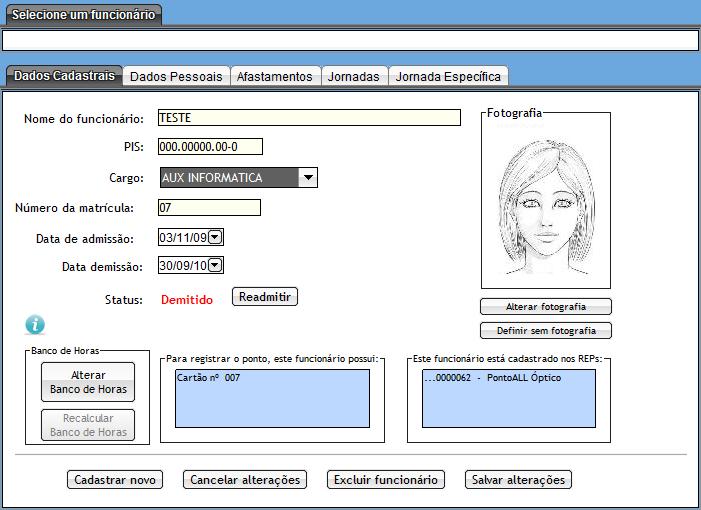Click Recalcular Banco de Horas button
Image resolution: width=701 pixels, height=510 pixels.
[88, 425]
